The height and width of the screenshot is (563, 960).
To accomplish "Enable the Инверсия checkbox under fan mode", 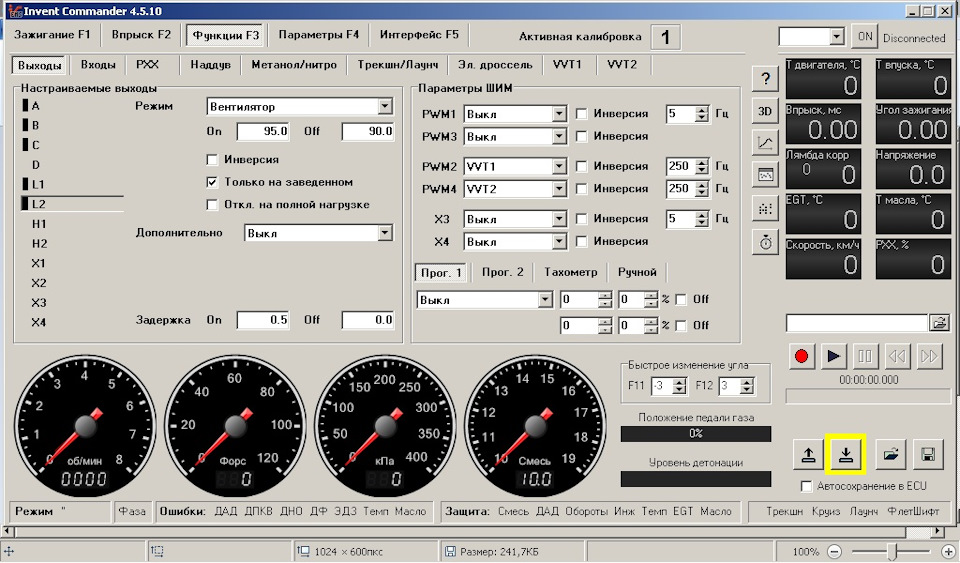I will click(212, 159).
